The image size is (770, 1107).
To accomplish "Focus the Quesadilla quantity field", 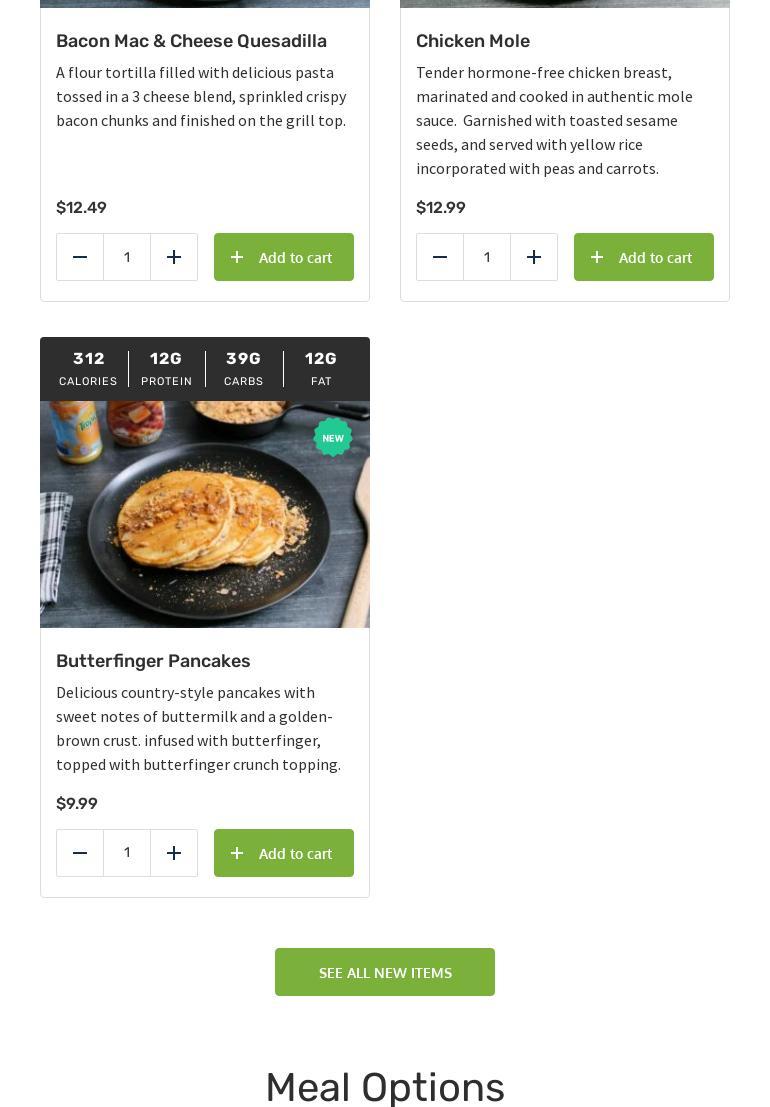I will 127,257.
